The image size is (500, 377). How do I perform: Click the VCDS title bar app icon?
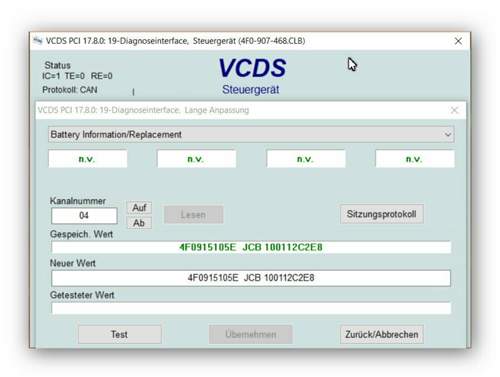point(38,41)
